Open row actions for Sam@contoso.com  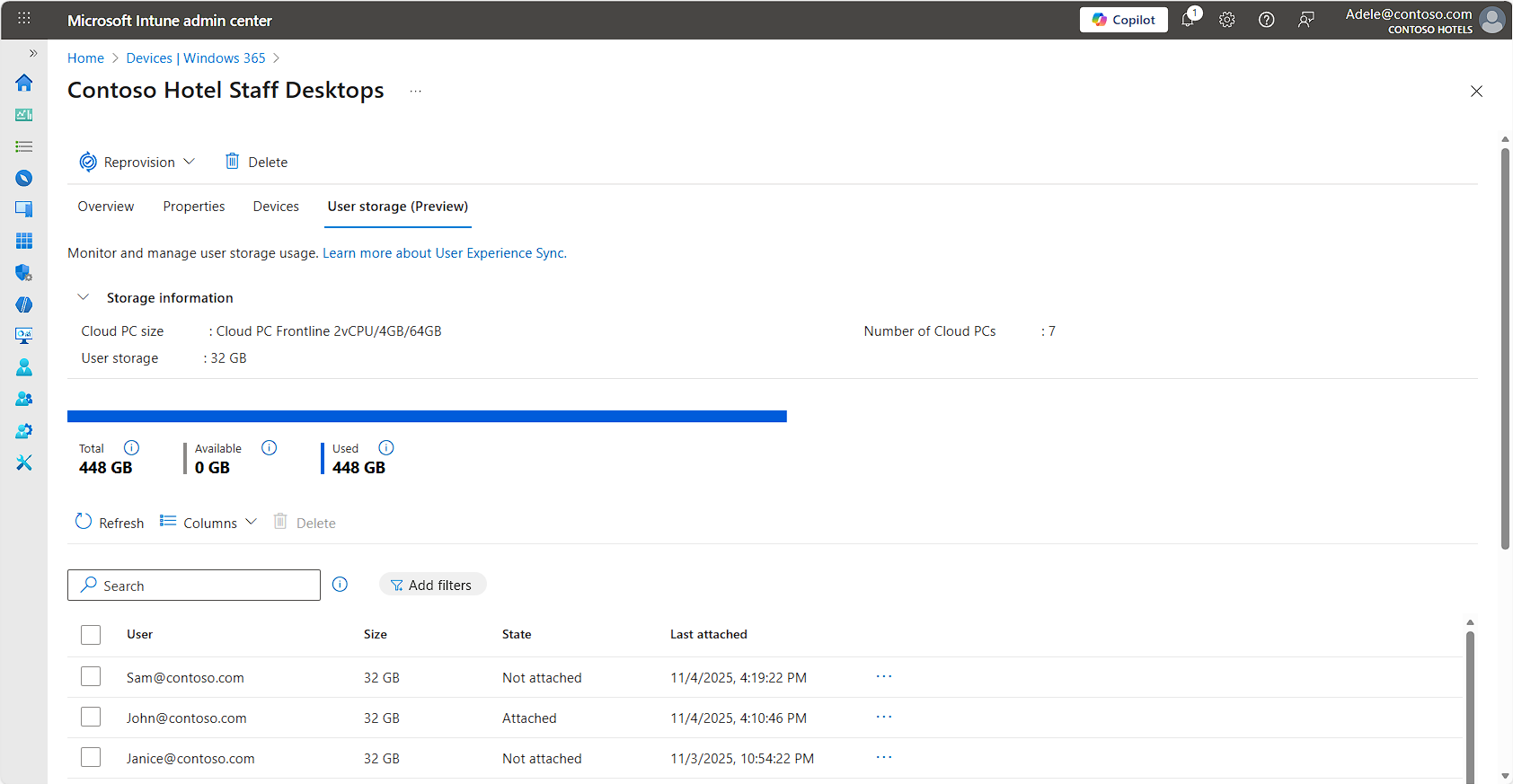[x=884, y=676]
